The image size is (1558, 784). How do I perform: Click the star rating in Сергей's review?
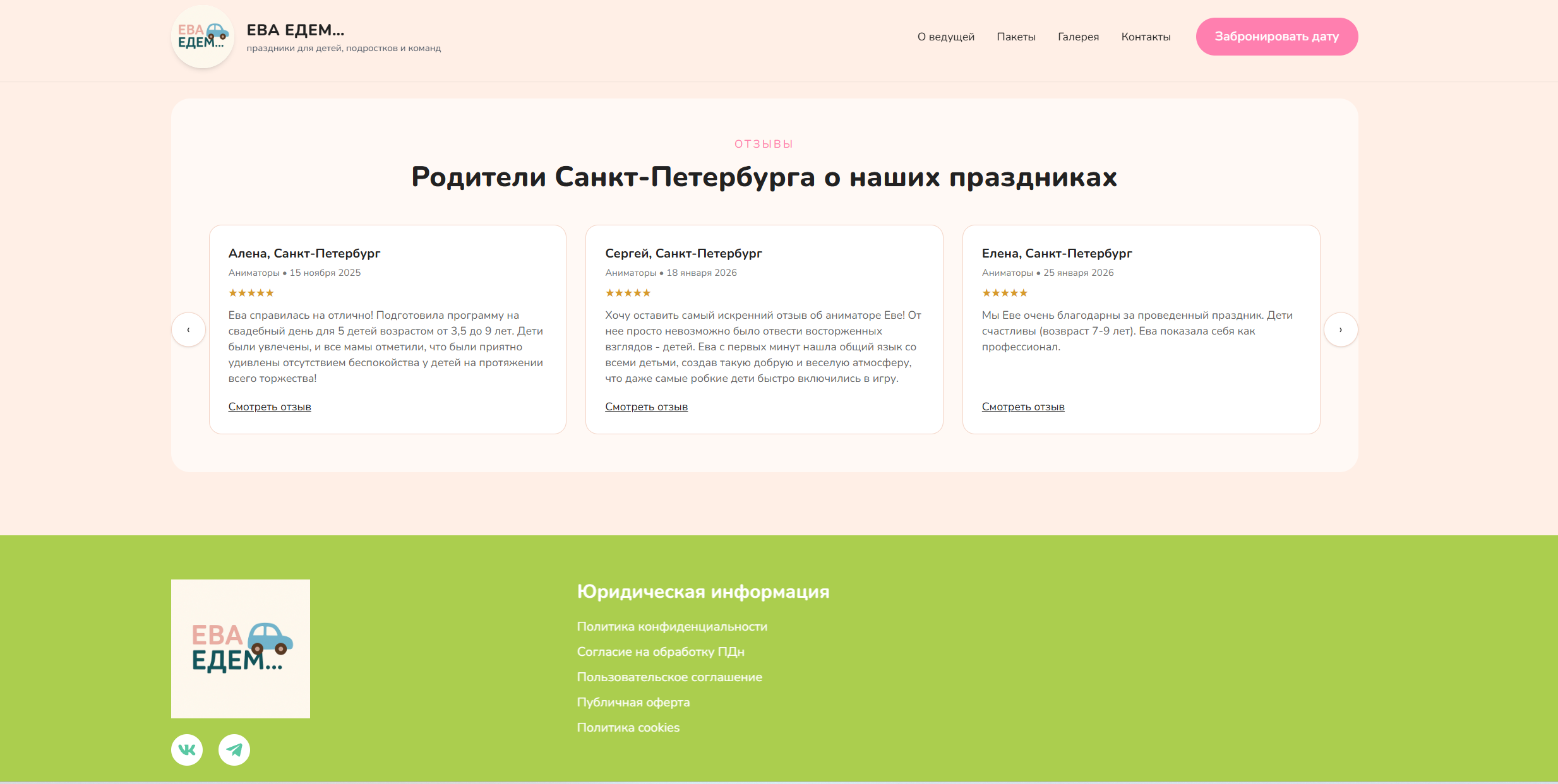627,292
